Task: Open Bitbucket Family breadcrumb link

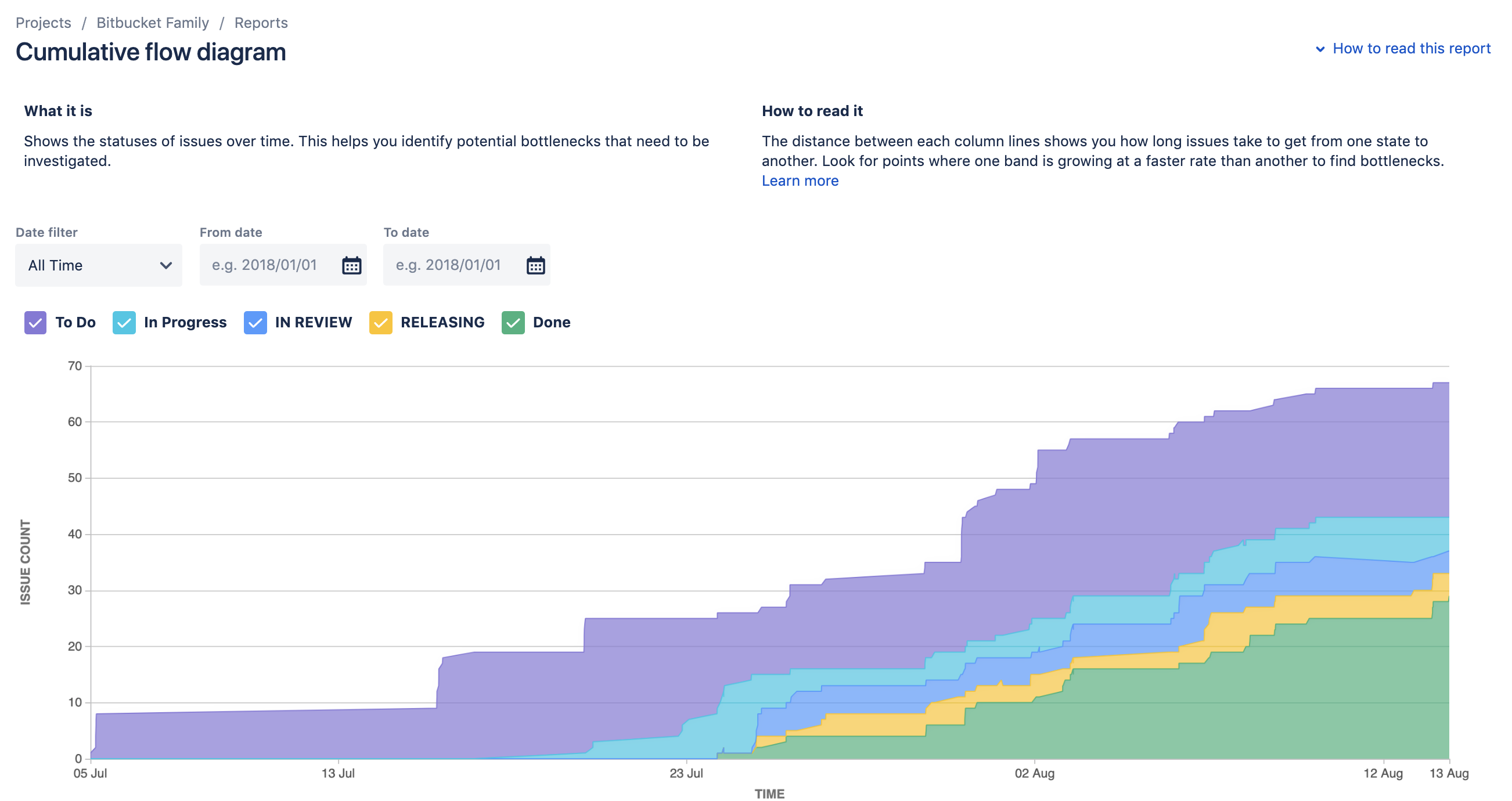Action: 153,23
